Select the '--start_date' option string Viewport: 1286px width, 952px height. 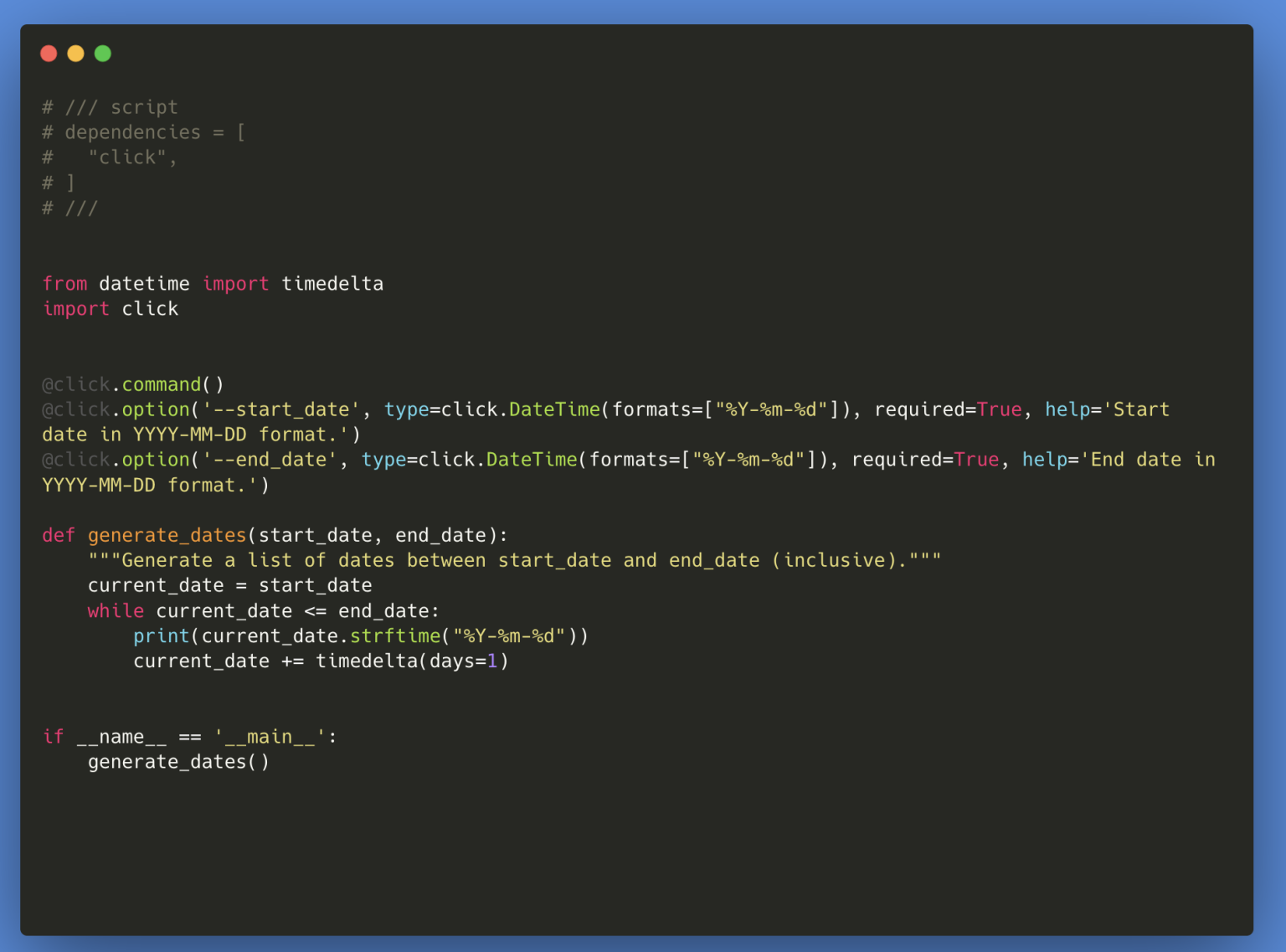click(x=281, y=409)
